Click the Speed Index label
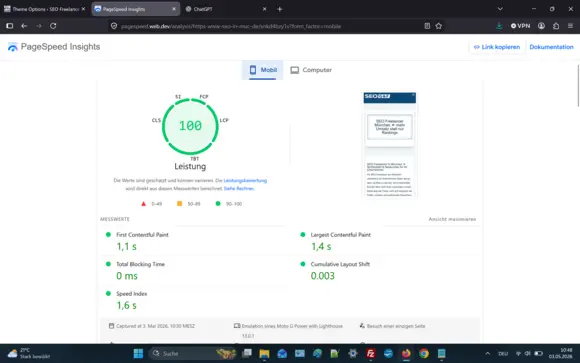The image size is (580, 363). (x=131, y=293)
